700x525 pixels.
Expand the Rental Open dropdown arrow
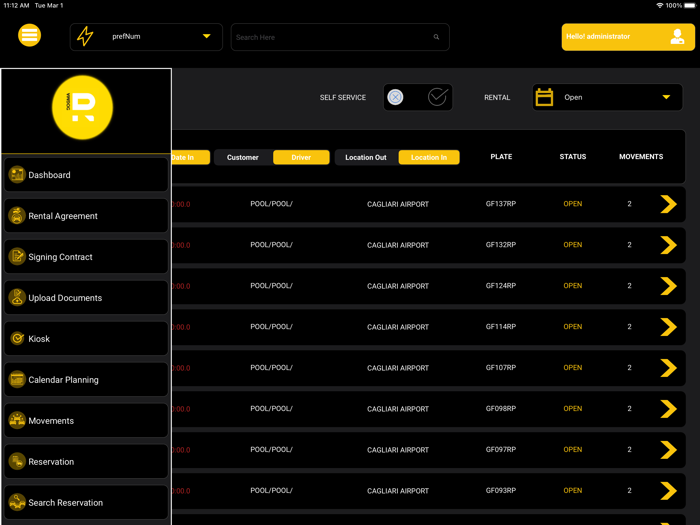(x=666, y=97)
